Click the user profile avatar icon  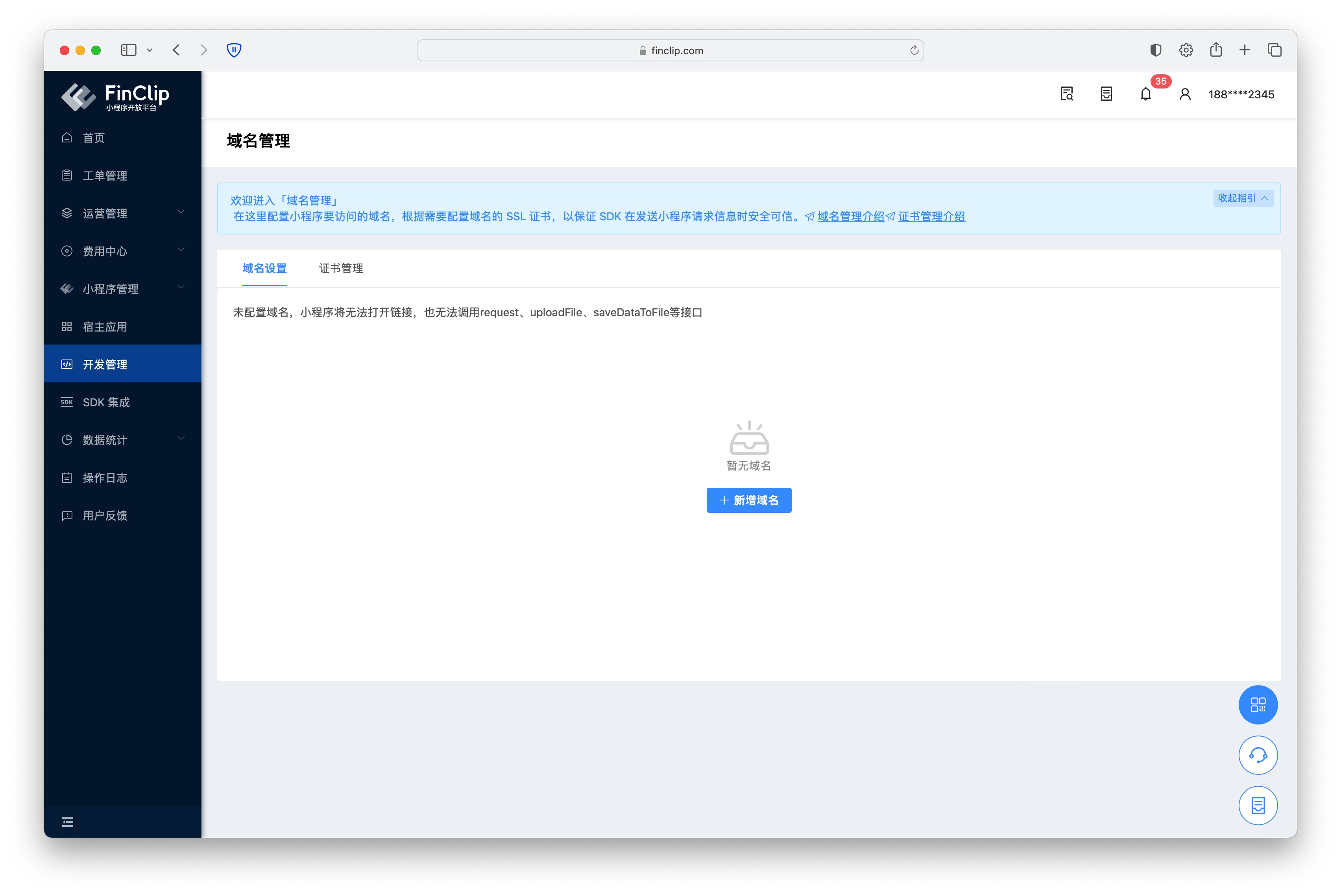coord(1185,94)
